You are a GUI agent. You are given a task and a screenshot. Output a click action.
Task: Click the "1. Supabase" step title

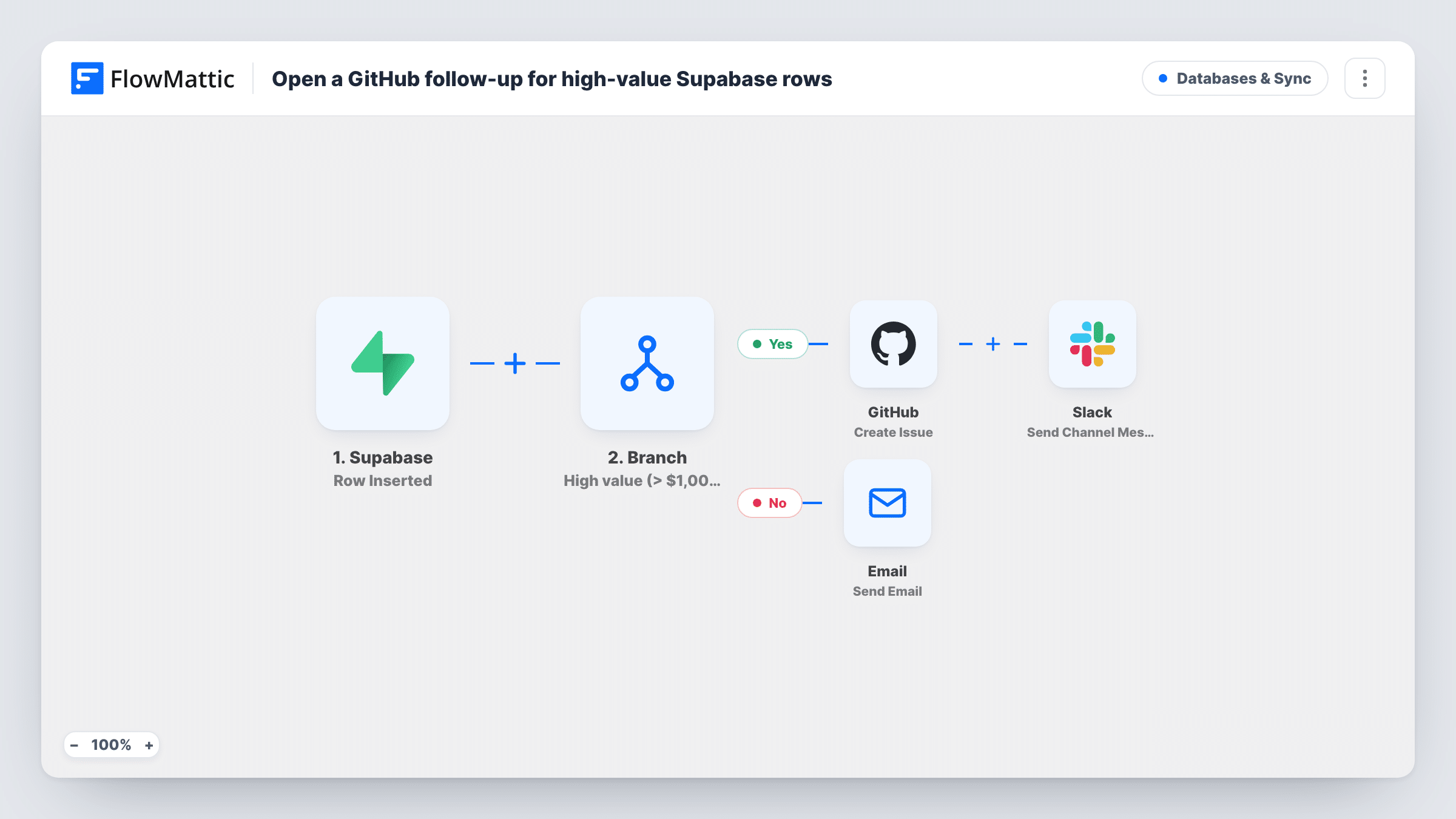tap(383, 457)
